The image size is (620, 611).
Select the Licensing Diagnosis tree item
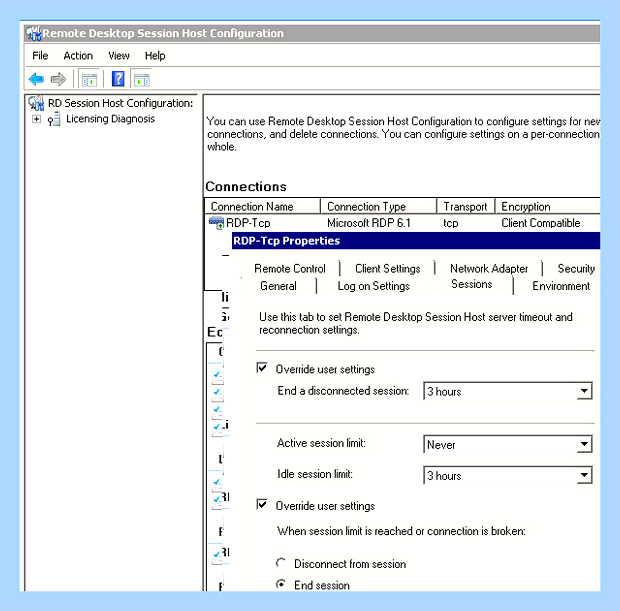click(110, 119)
